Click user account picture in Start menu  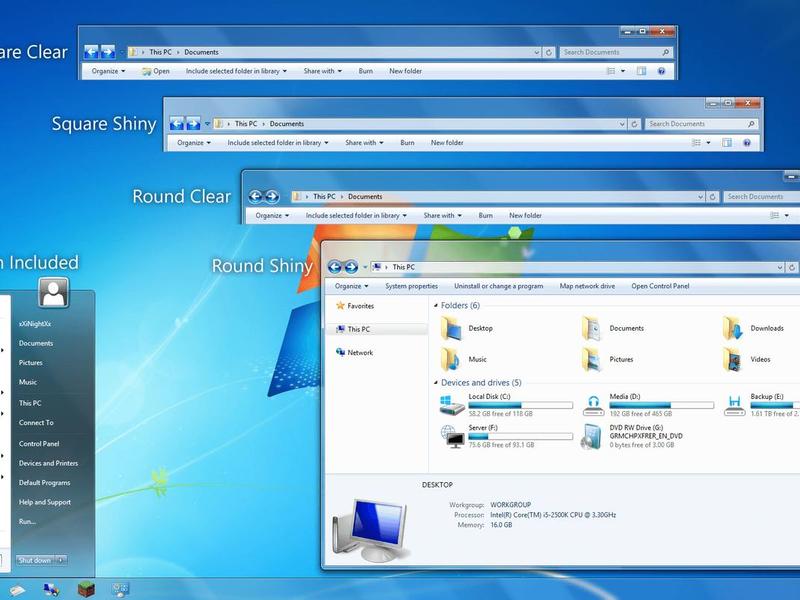click(53, 292)
